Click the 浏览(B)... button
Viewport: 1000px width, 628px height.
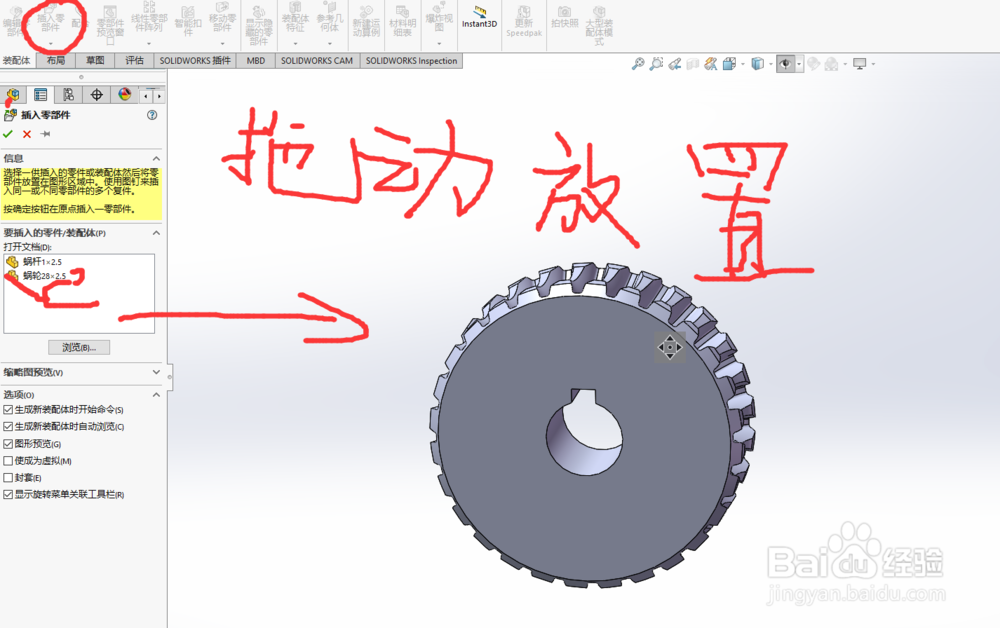click(79, 347)
